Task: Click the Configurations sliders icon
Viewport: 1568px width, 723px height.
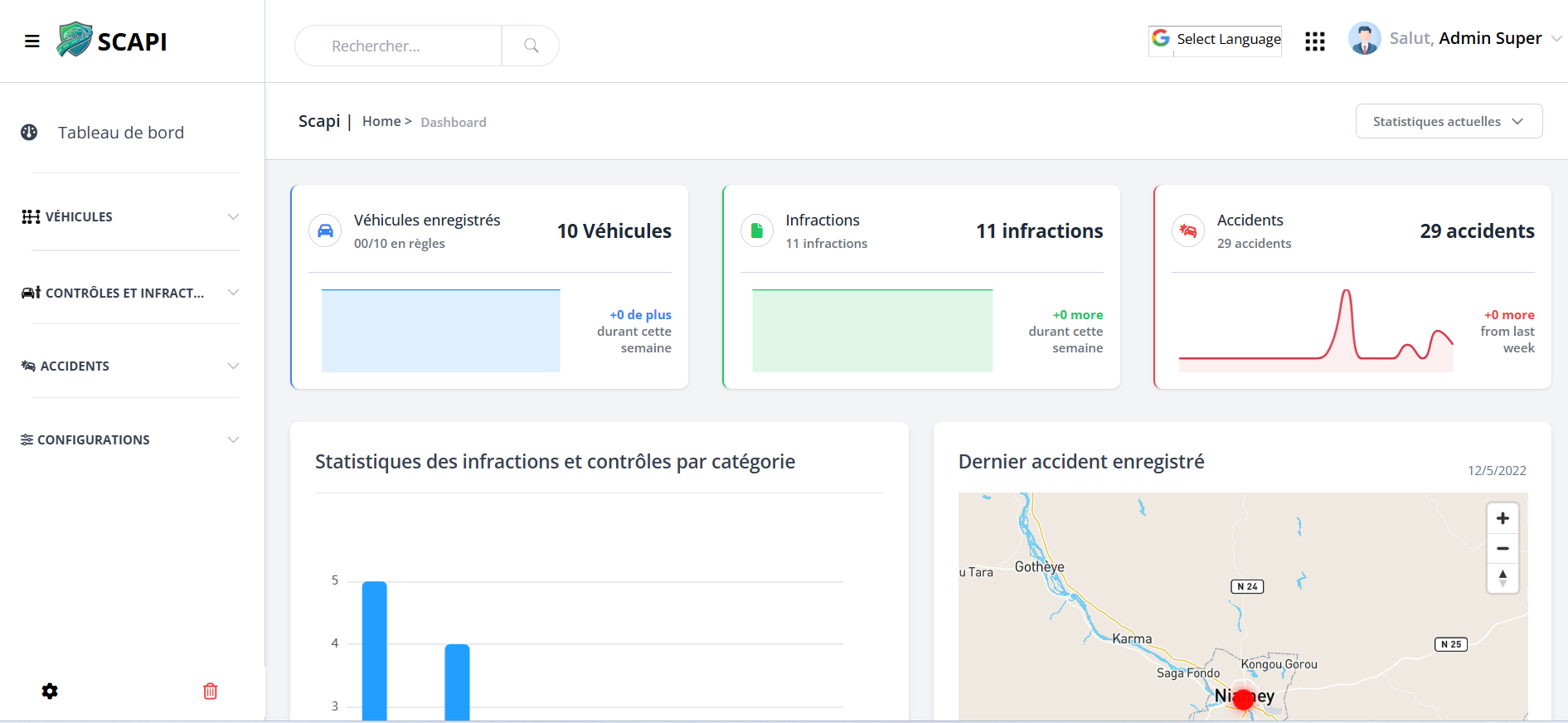Action: [27, 439]
